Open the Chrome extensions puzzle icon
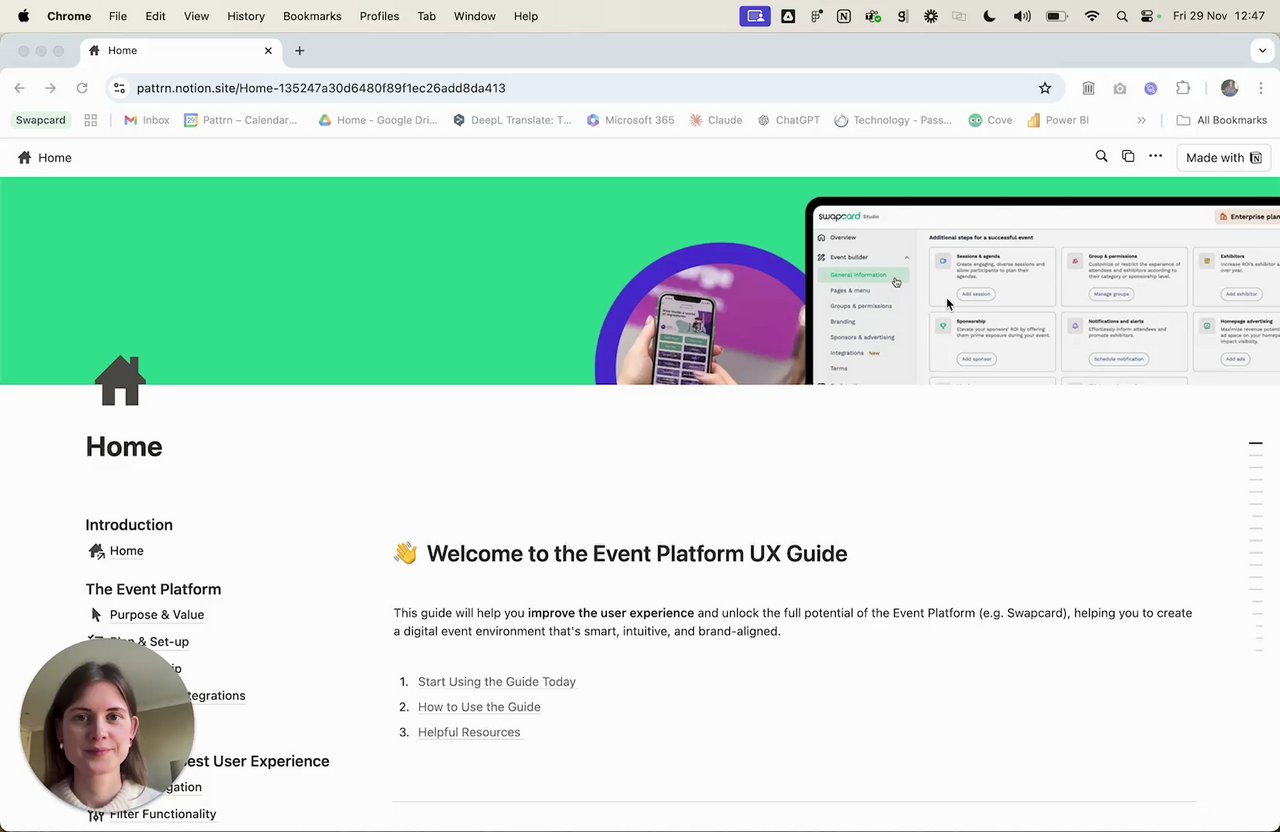1280x832 pixels. [1183, 88]
